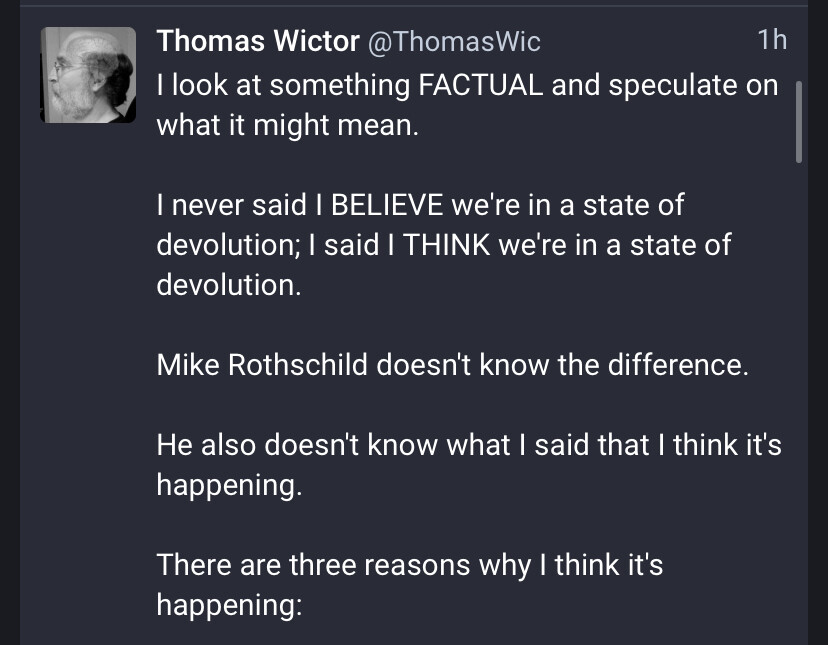The width and height of the screenshot is (828, 645).
Task: Click the word "happening." ending with a period
Action: tap(229, 485)
